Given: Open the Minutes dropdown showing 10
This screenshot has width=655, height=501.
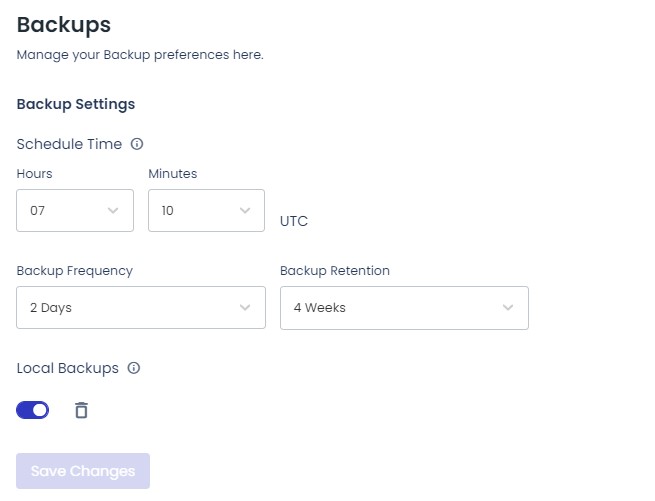Looking at the screenshot, I should click(x=206, y=211).
